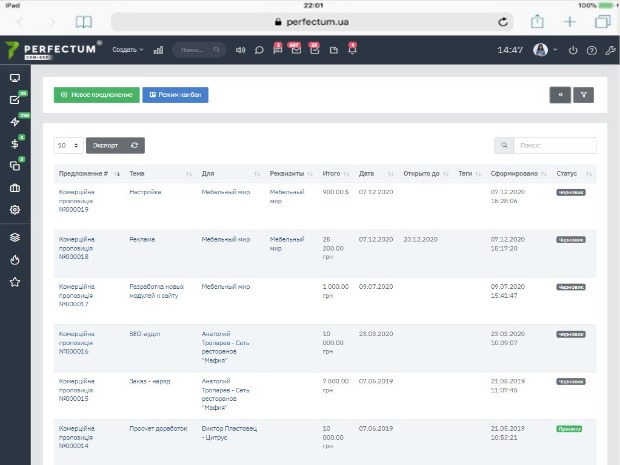Open the filter funnel button

[x=584, y=95]
